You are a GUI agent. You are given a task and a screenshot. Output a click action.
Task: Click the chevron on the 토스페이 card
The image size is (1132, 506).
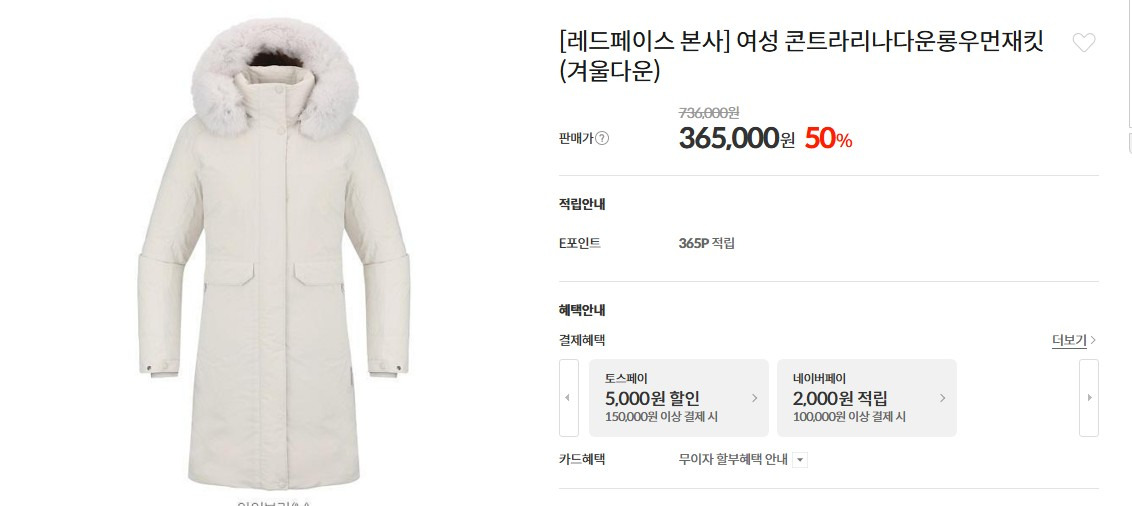pyautogui.click(x=754, y=398)
